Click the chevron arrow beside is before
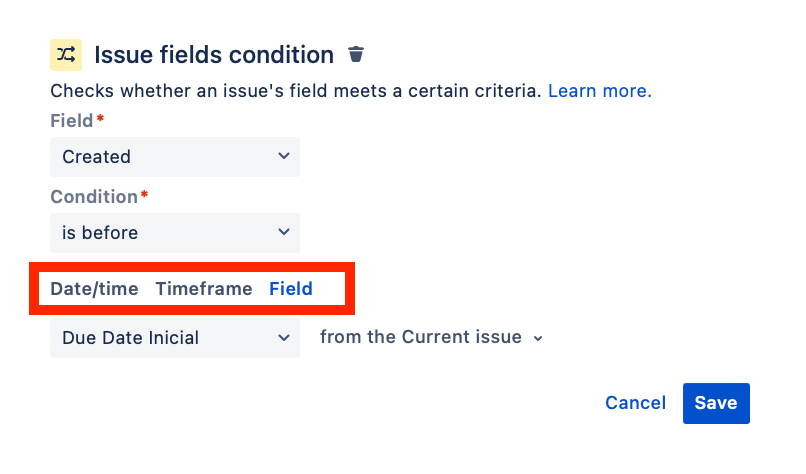This screenshot has width=806, height=474. (284, 232)
